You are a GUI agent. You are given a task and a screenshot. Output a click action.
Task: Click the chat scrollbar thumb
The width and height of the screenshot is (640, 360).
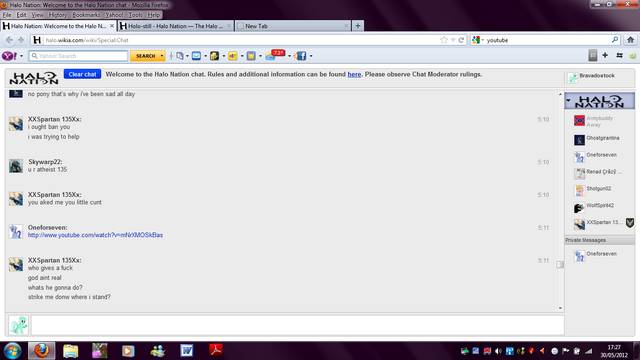click(x=560, y=264)
